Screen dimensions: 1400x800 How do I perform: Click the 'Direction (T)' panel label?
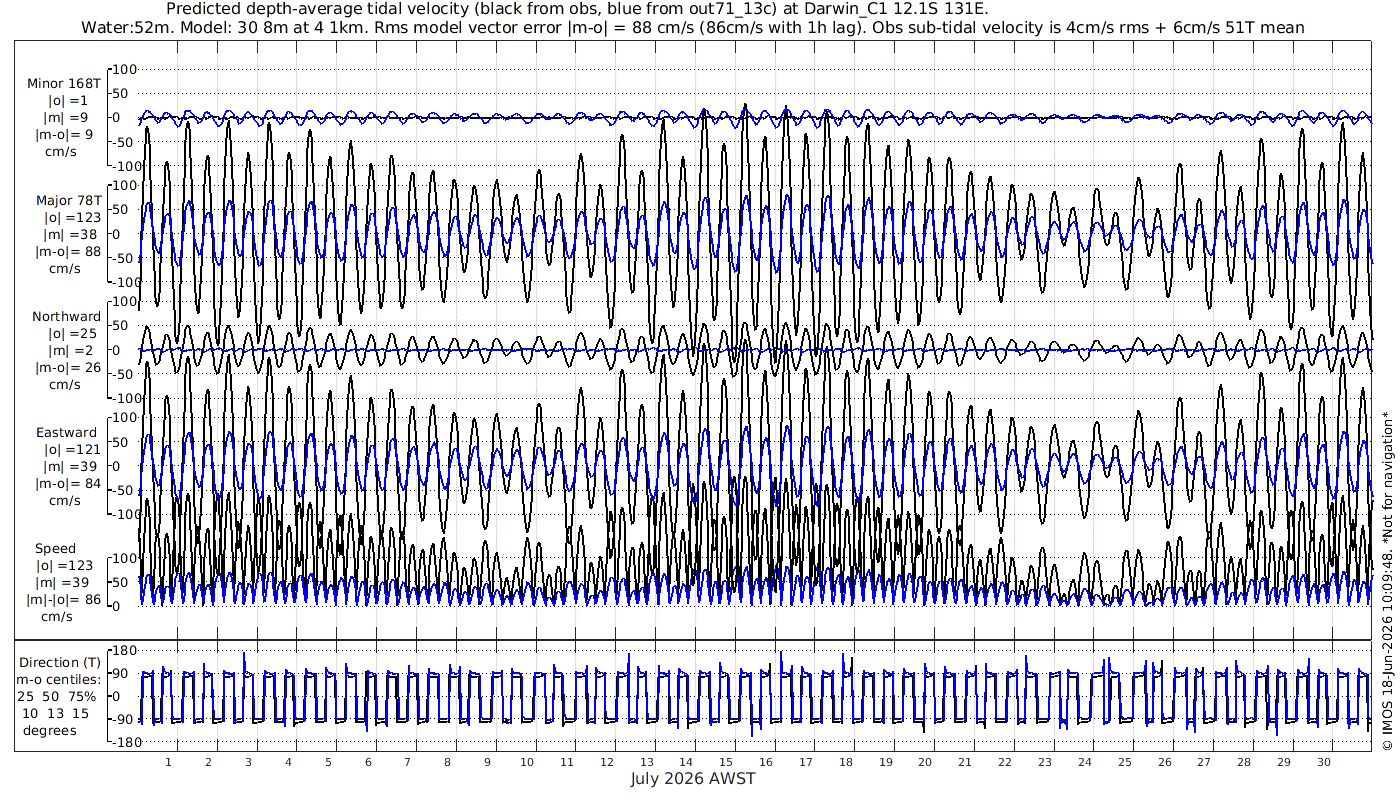pos(60,663)
